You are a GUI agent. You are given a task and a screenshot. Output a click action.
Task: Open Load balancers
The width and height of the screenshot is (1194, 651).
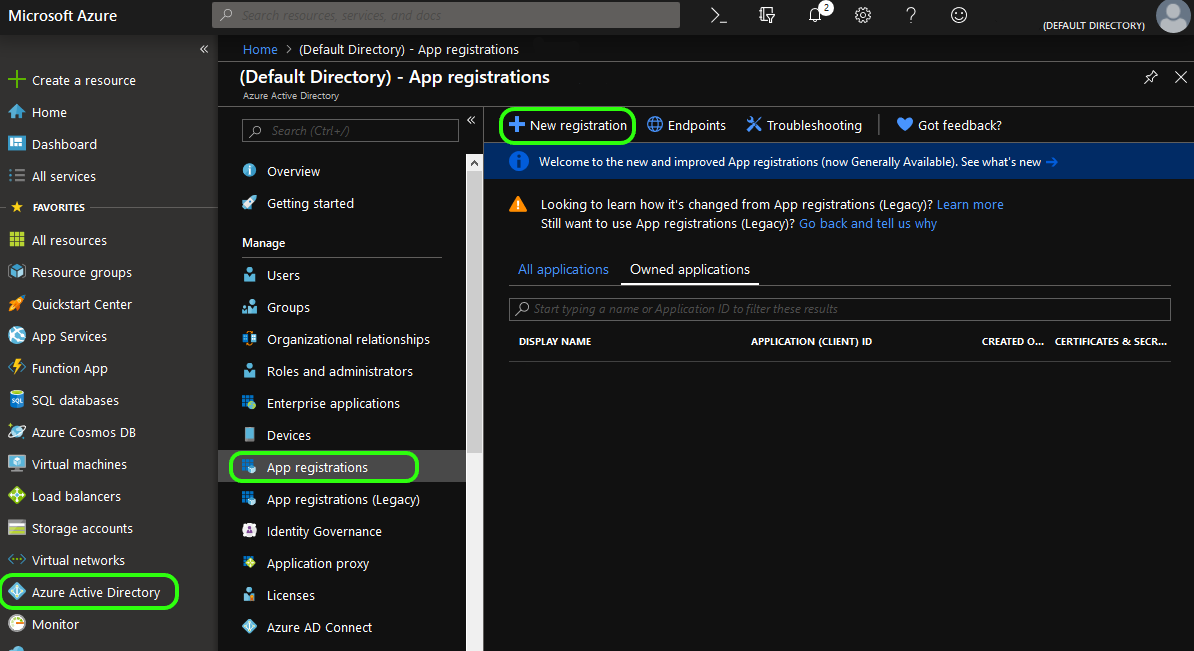(x=64, y=496)
